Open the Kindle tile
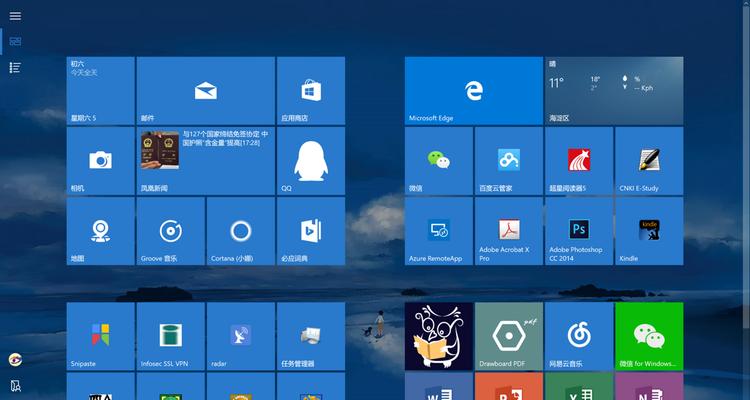This screenshot has width=750, height=400. [x=649, y=231]
